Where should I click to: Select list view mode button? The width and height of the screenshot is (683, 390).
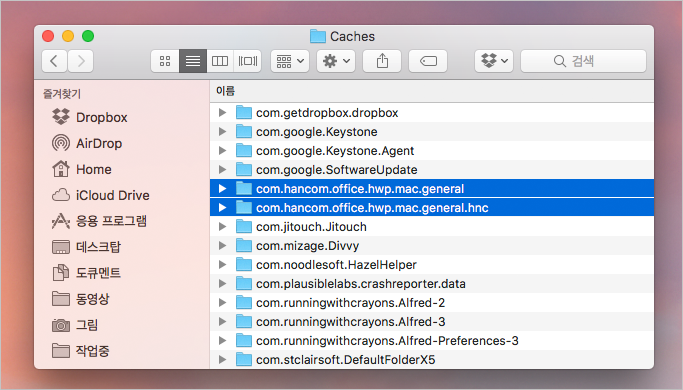pos(193,61)
